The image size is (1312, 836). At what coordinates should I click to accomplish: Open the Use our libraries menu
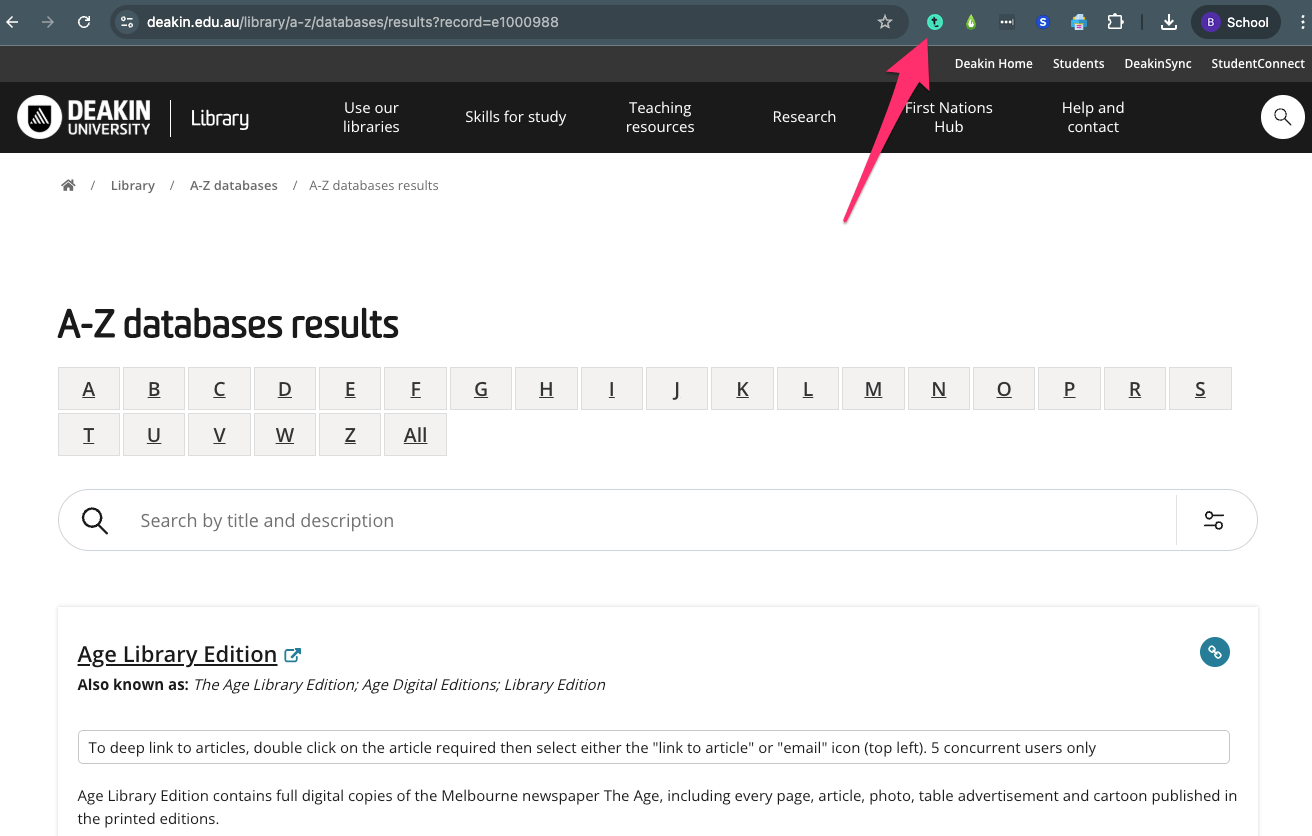click(x=371, y=117)
